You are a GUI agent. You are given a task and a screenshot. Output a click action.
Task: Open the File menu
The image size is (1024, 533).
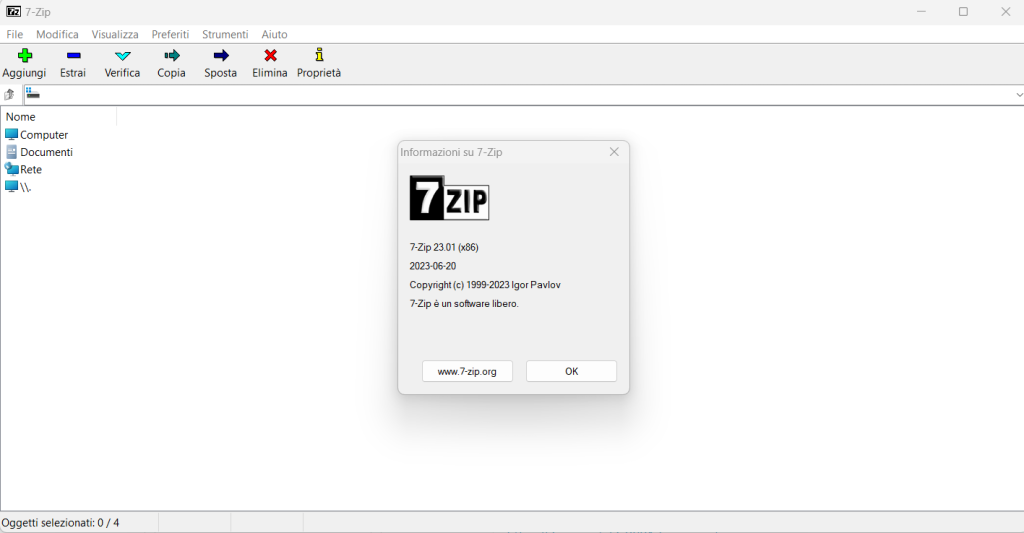(x=14, y=34)
